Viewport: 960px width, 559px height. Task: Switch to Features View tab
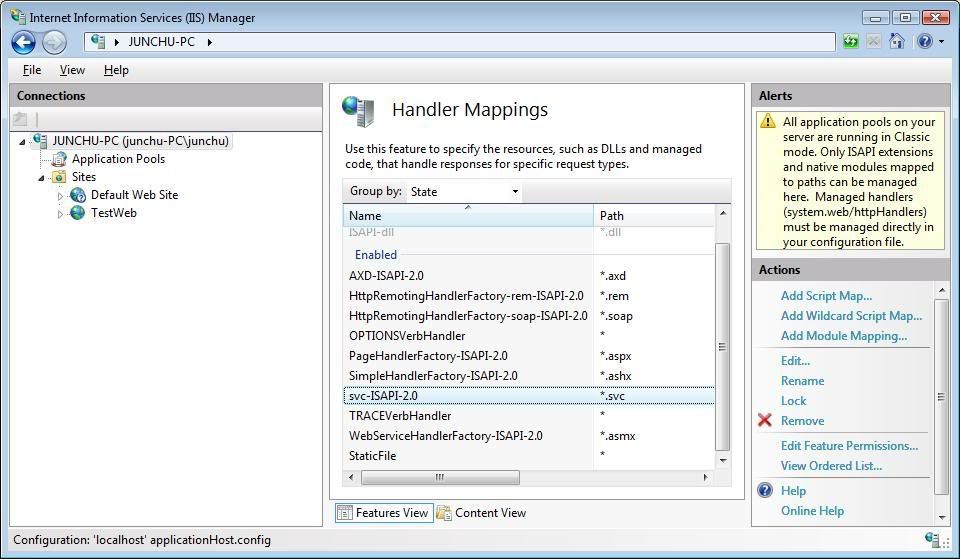[x=384, y=512]
